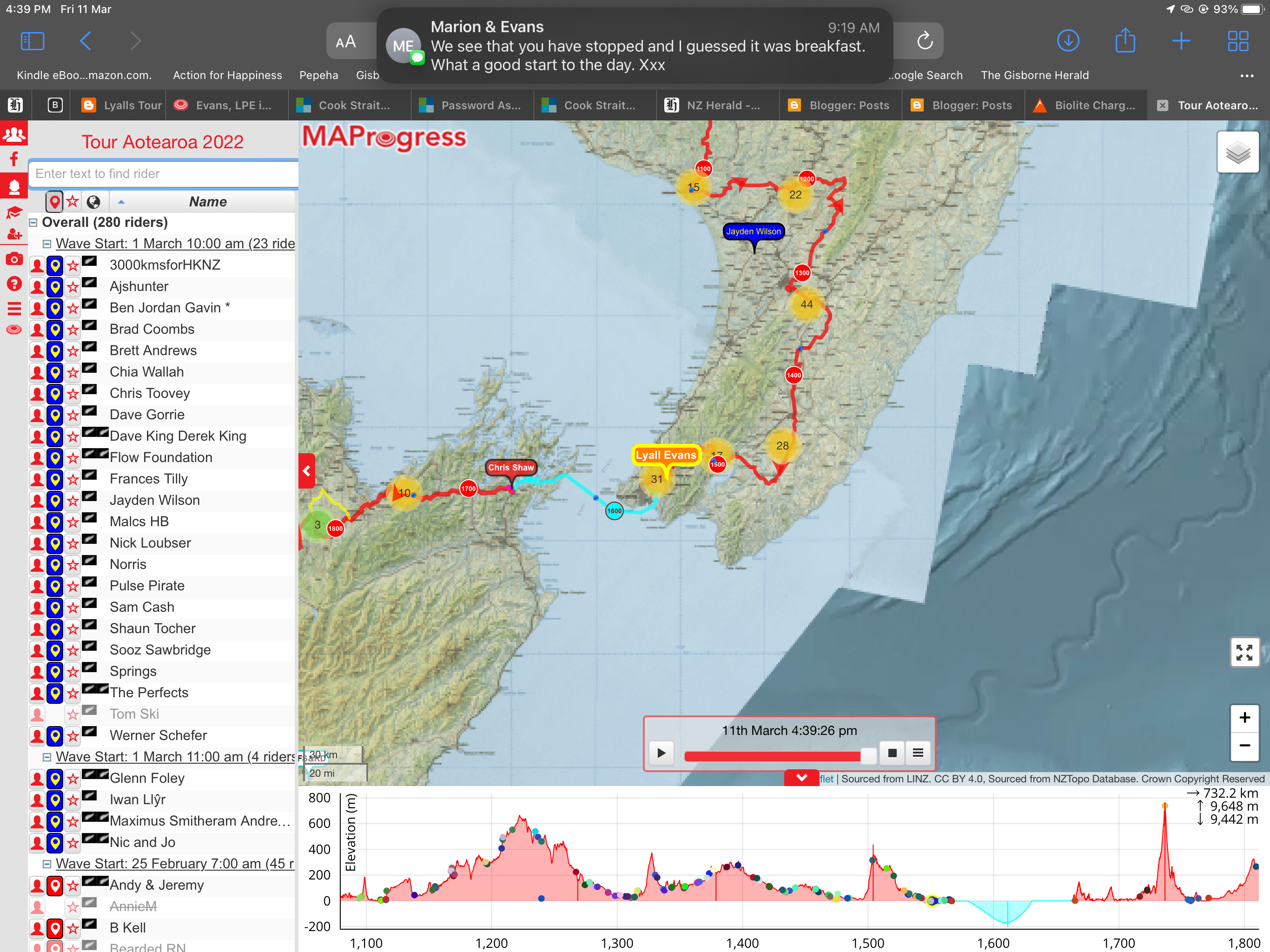Image resolution: width=1270 pixels, height=952 pixels.
Task: Collapse elevation panel with down chevron
Action: pos(801,777)
